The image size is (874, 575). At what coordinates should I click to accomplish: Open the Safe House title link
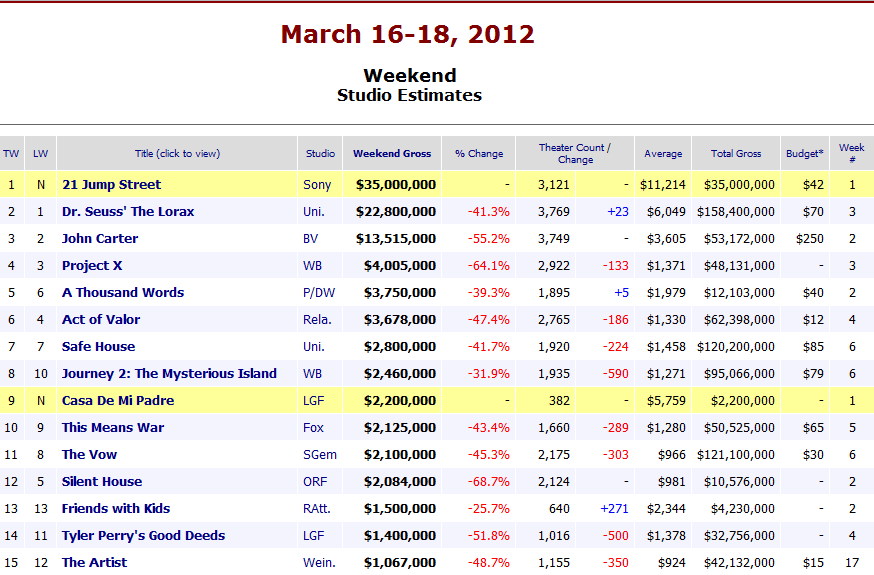[x=99, y=347]
